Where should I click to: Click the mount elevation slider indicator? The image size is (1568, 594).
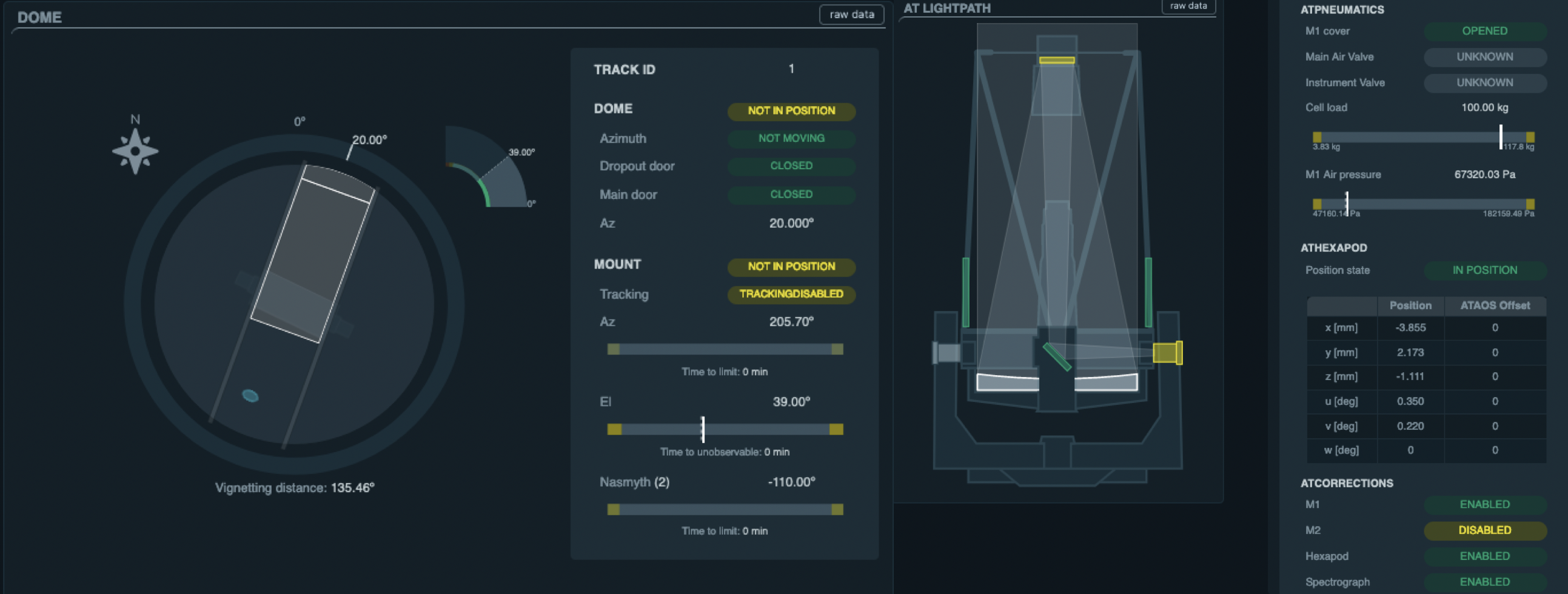click(702, 429)
